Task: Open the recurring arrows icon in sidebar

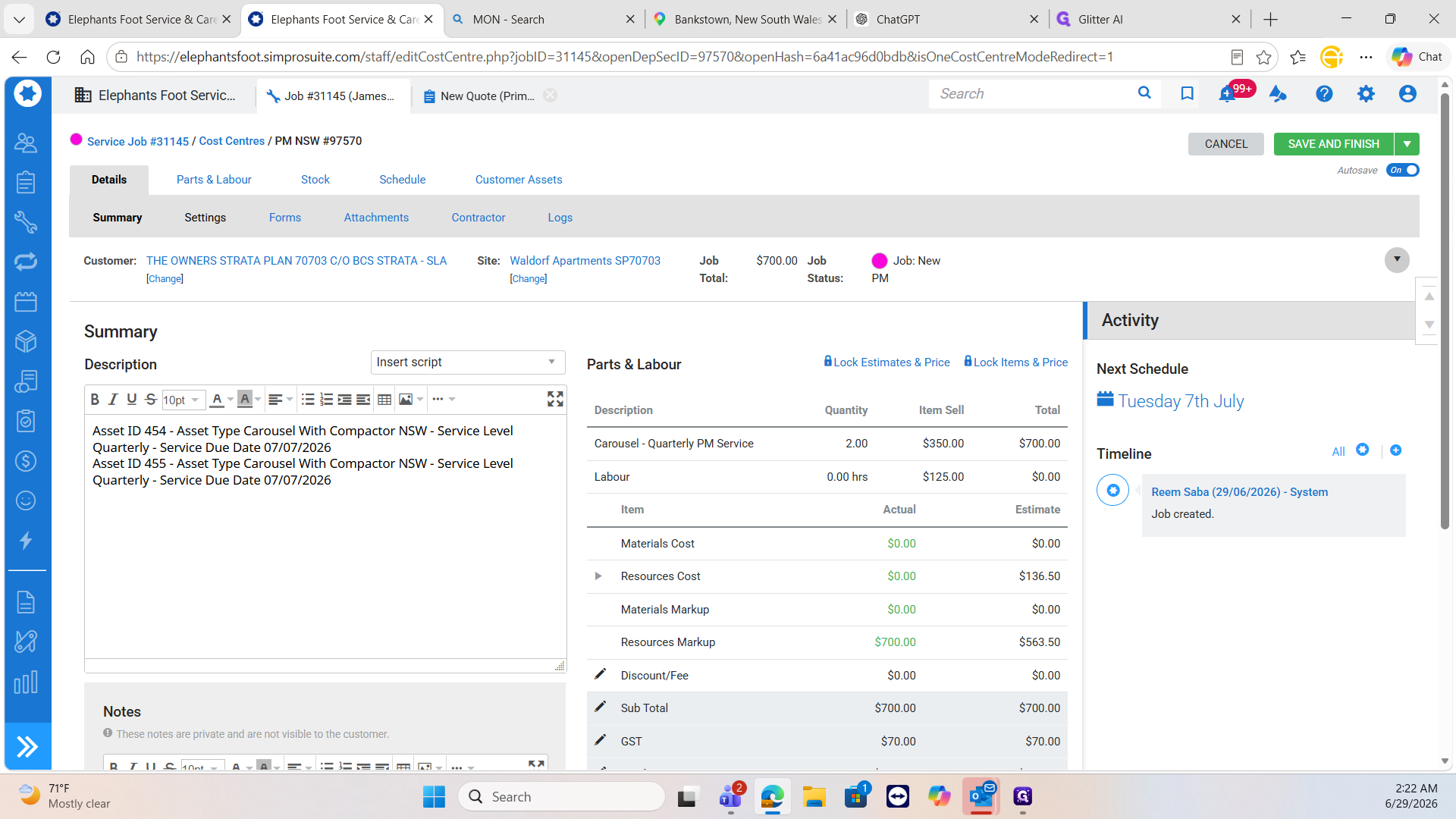Action: [26, 262]
